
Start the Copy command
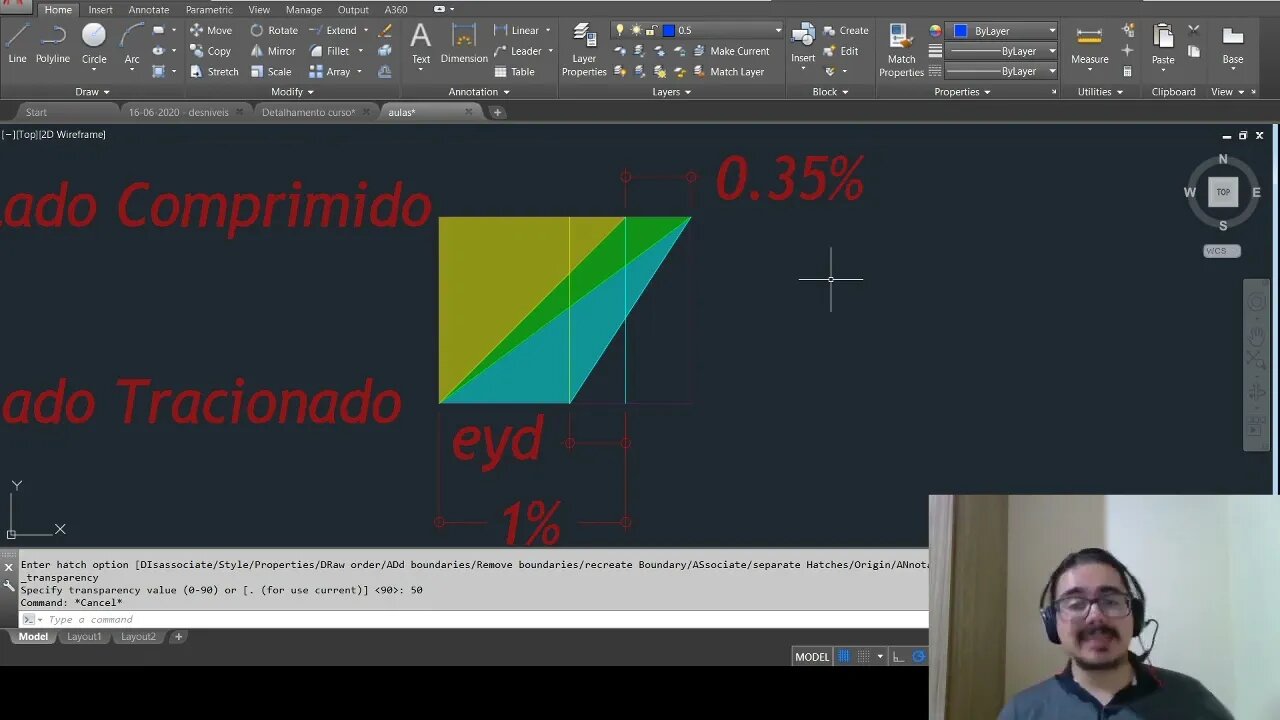coord(211,51)
